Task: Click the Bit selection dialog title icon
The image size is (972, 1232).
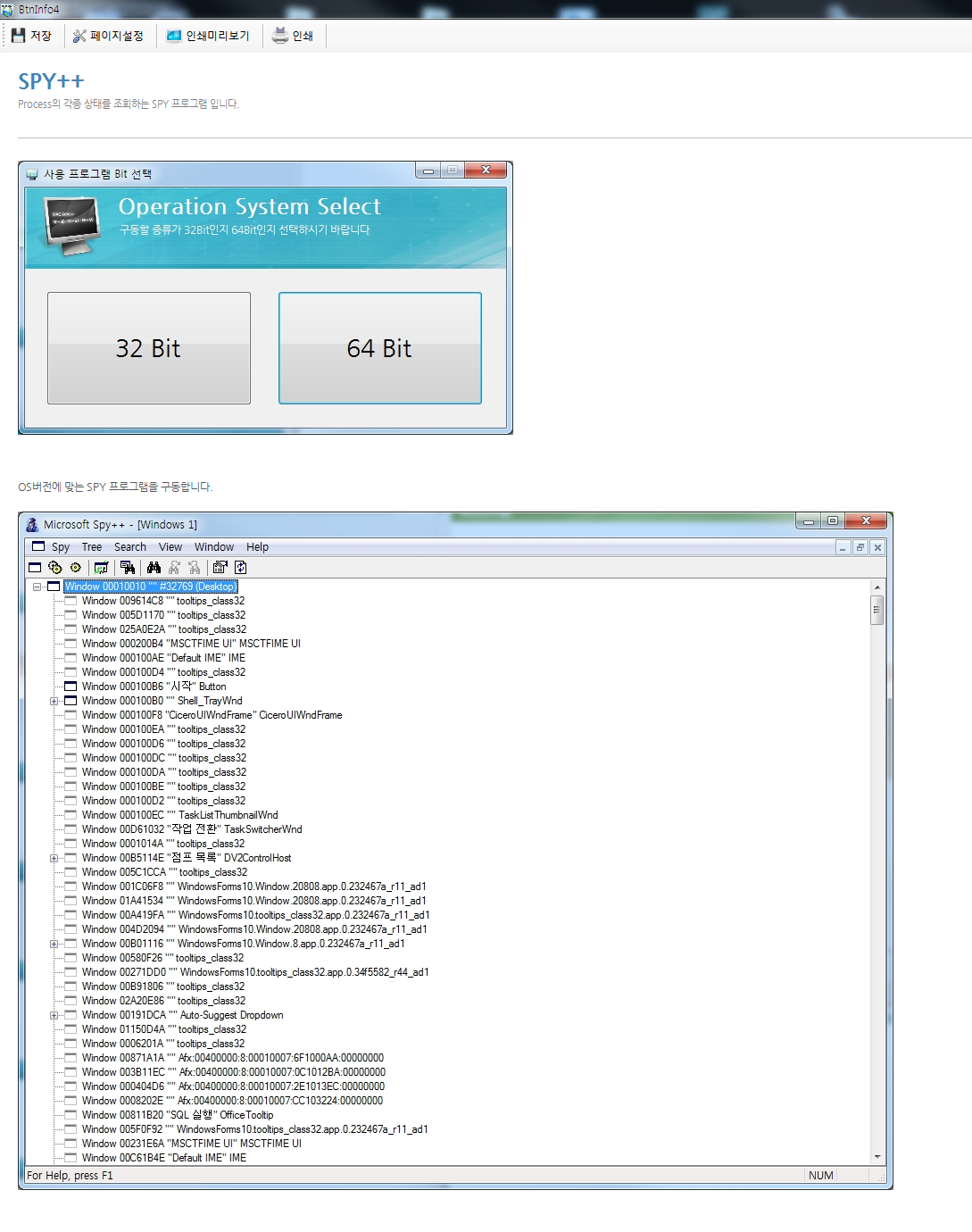Action: (32, 174)
